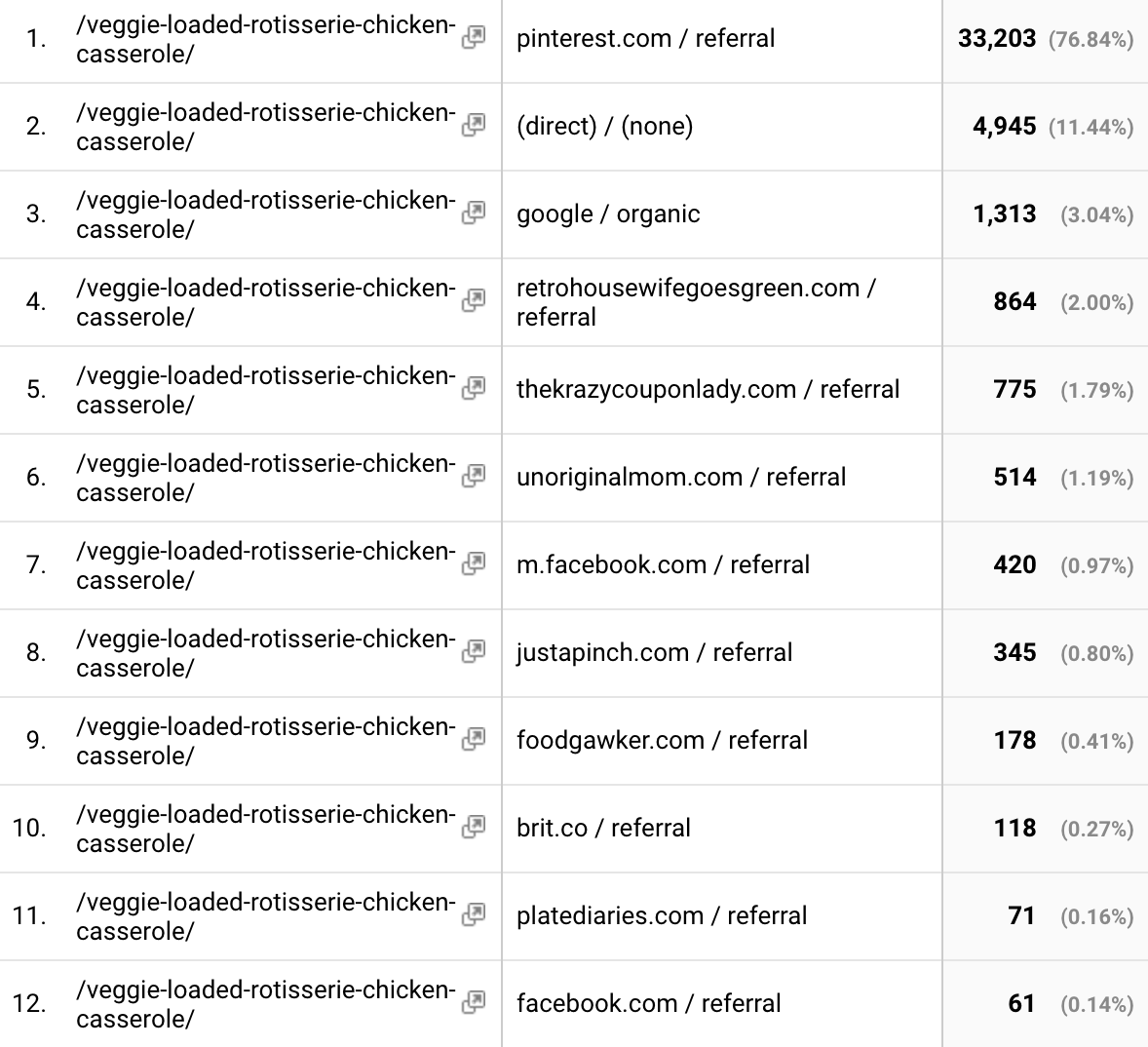Click thekrazycouponlady.com / referral source

click(x=708, y=390)
